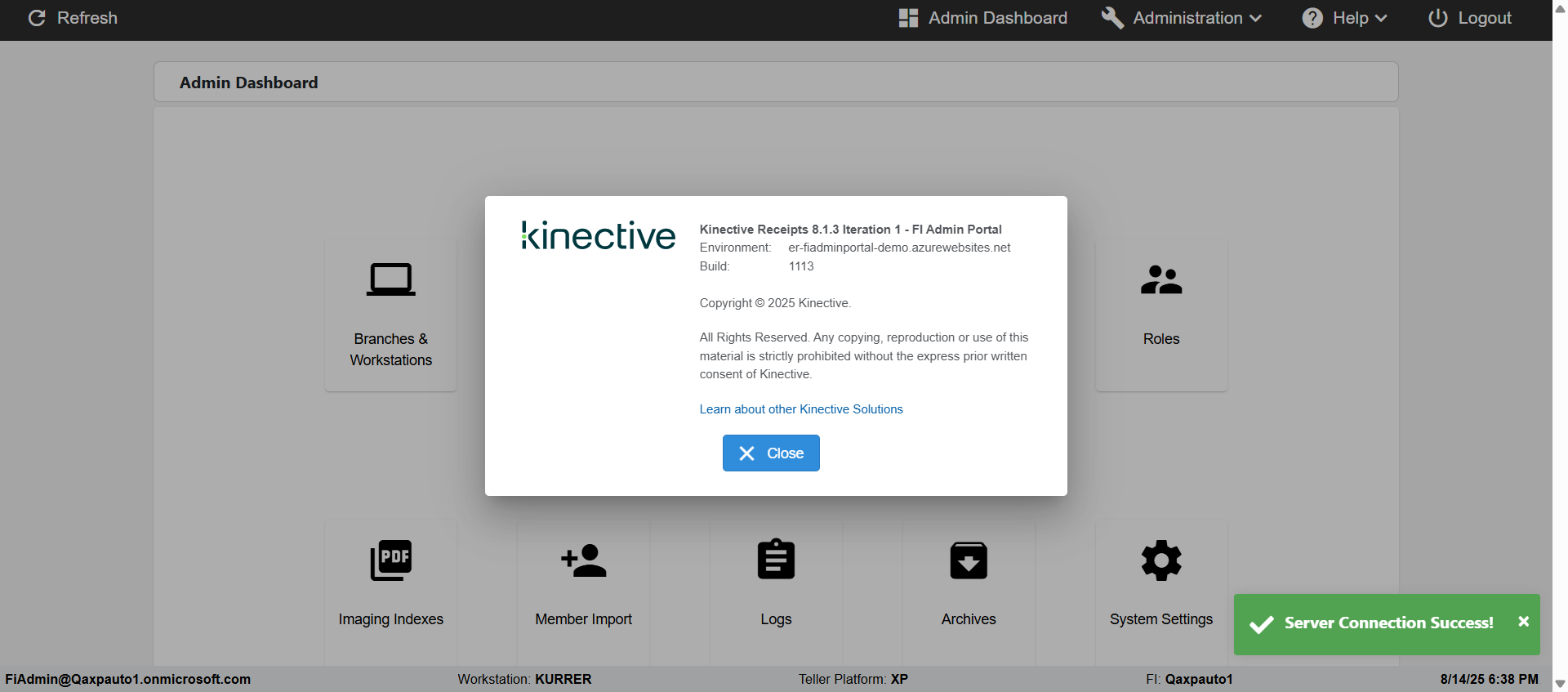The height and width of the screenshot is (692, 1568).
Task: Open Admin Dashboard via grid icon
Action: [x=908, y=18]
